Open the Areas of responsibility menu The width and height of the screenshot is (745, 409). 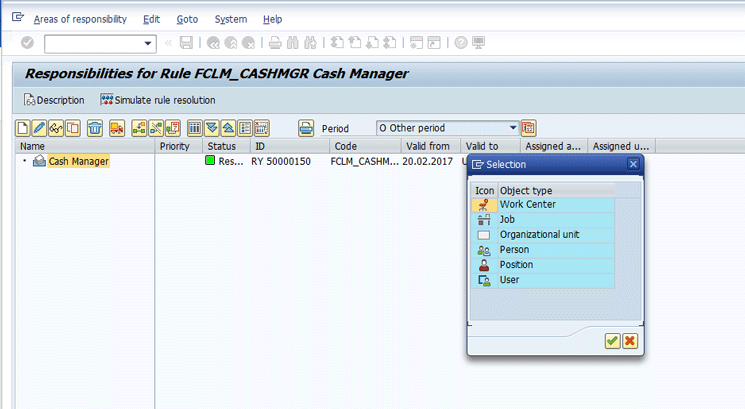click(81, 19)
